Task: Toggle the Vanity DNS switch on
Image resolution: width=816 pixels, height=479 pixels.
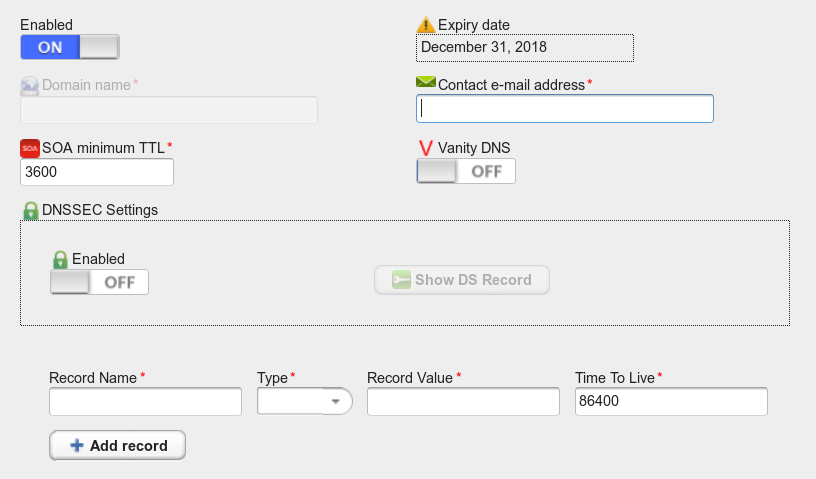Action: (466, 171)
